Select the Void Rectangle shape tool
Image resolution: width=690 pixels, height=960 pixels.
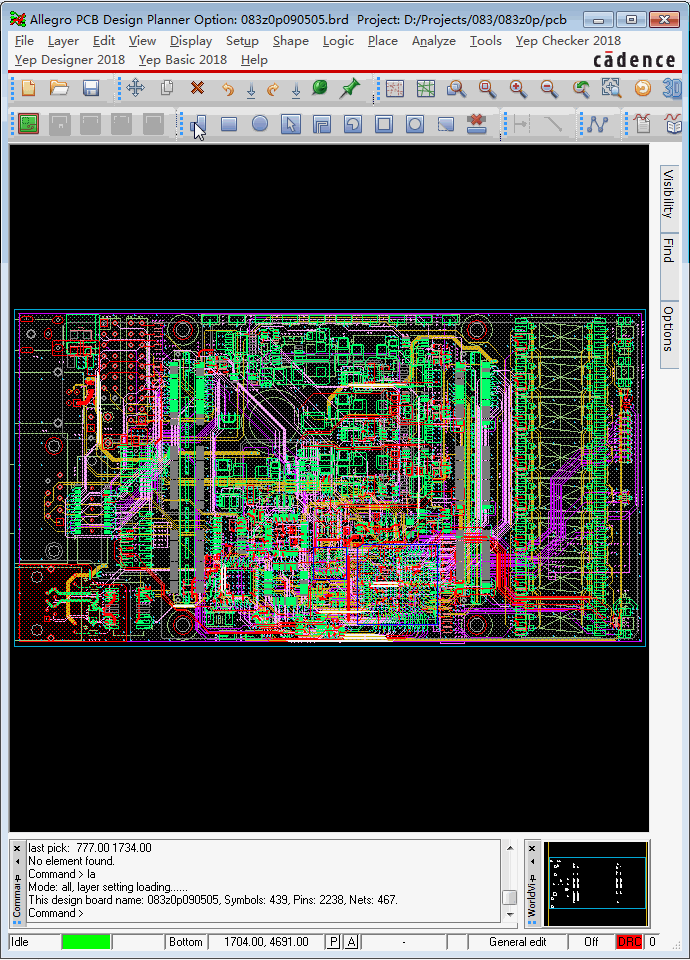(x=384, y=124)
